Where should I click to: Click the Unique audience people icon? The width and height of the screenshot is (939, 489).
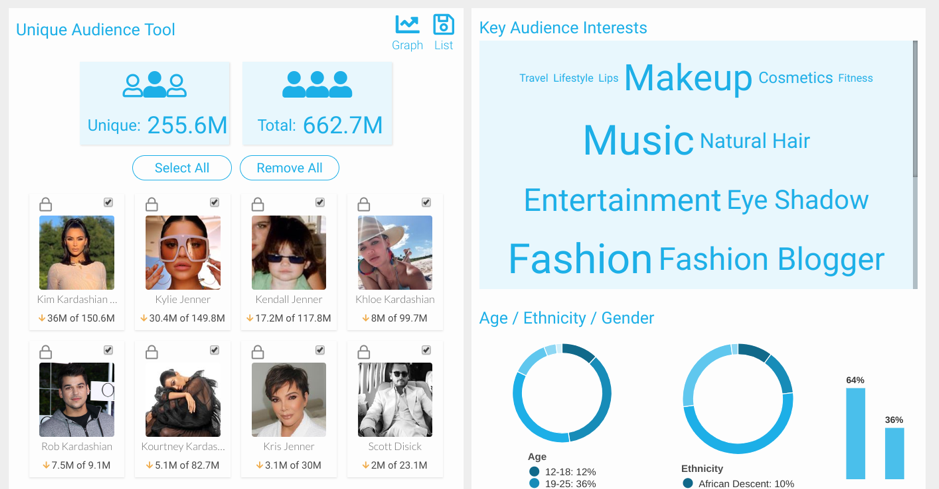(155, 84)
